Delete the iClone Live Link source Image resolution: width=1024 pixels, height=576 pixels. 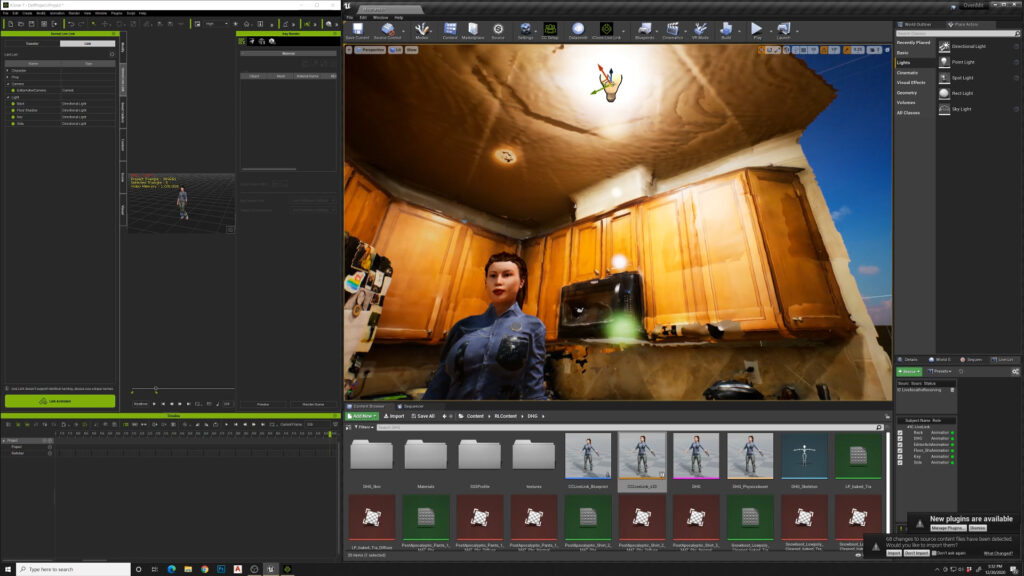pos(952,390)
